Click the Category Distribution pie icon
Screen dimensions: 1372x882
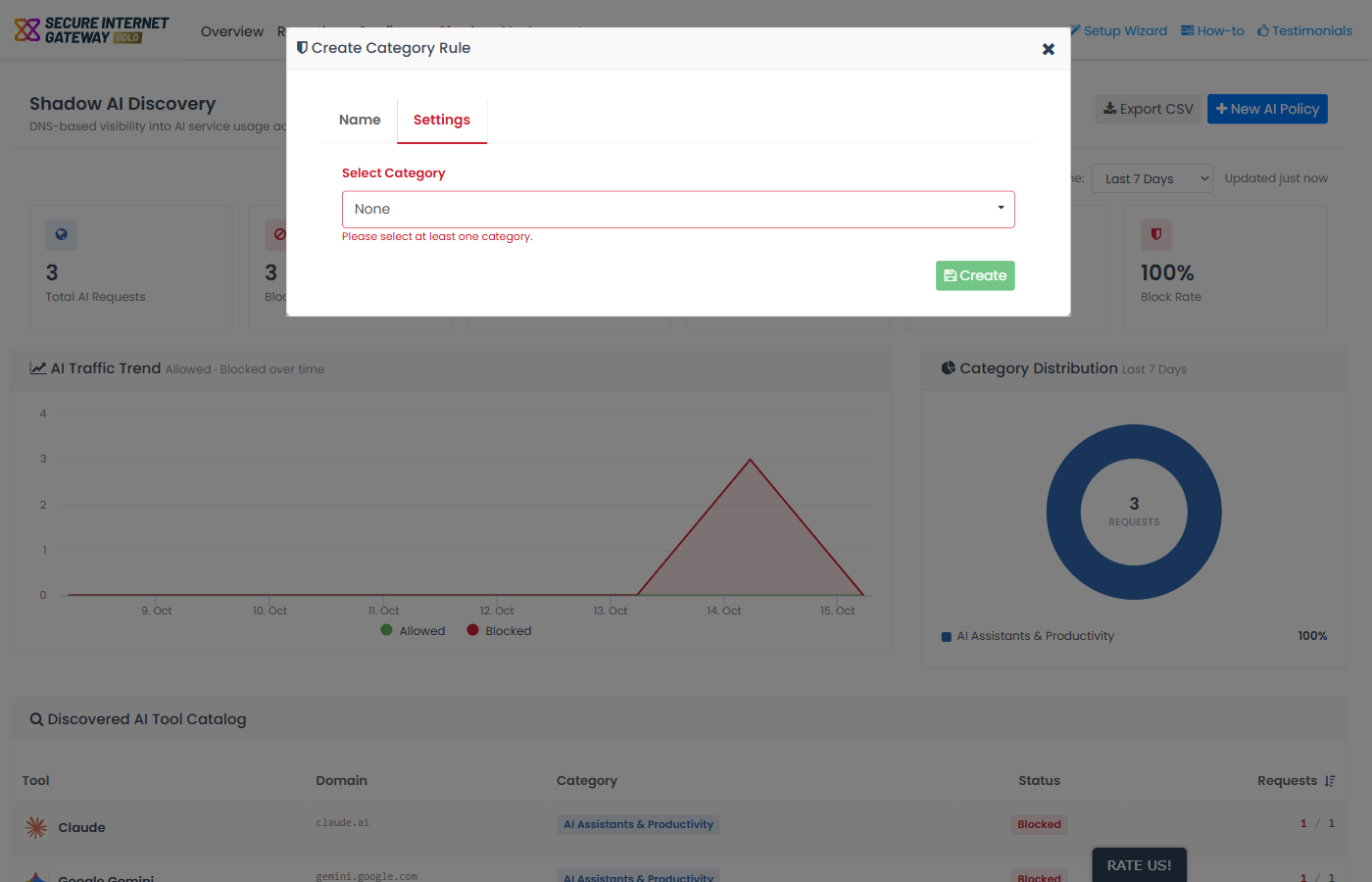point(948,368)
